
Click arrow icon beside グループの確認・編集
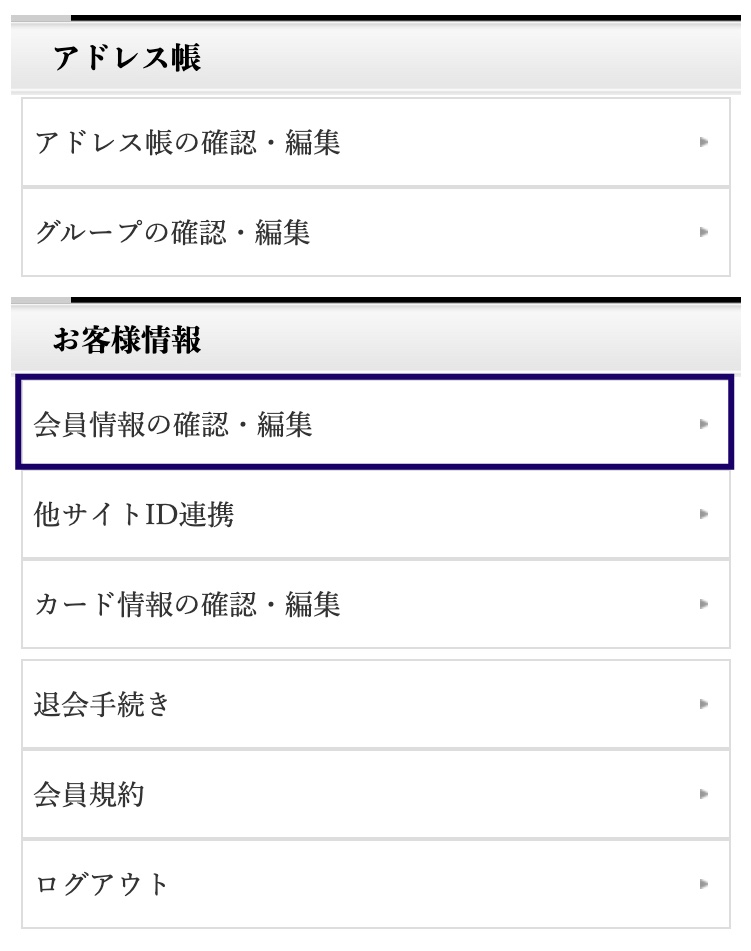704,232
